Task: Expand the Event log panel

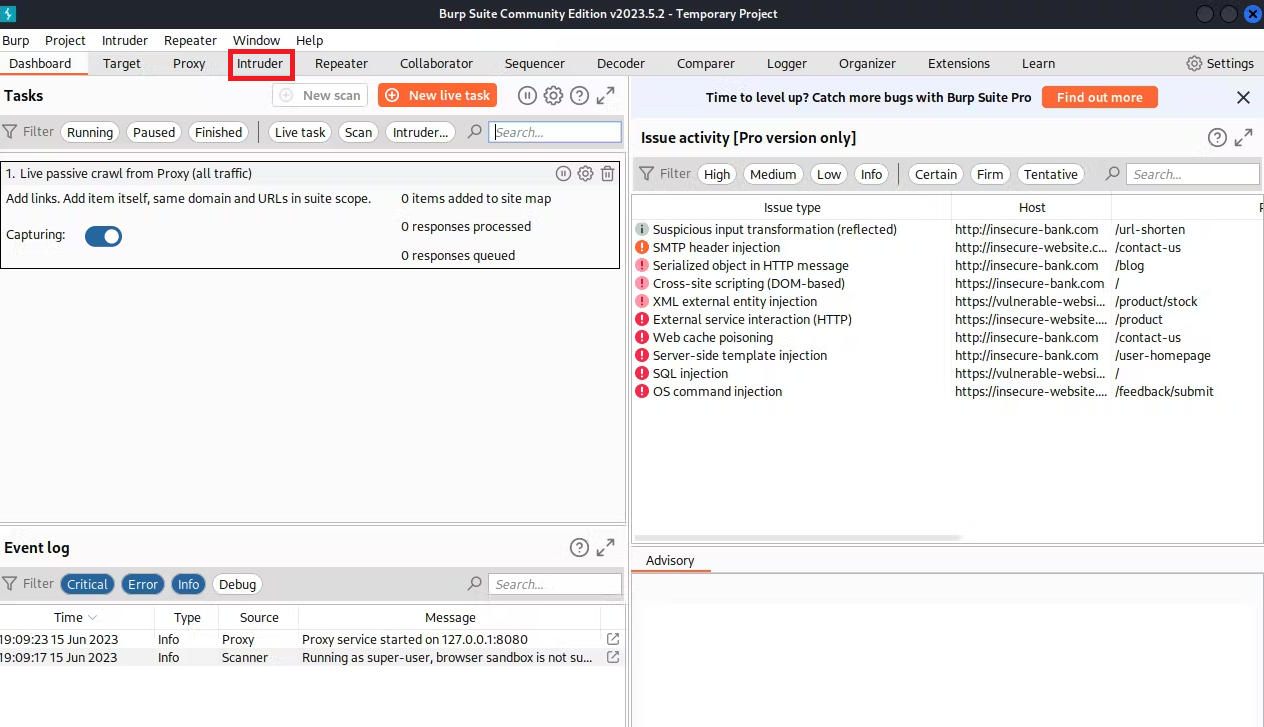Action: pyautogui.click(x=606, y=547)
